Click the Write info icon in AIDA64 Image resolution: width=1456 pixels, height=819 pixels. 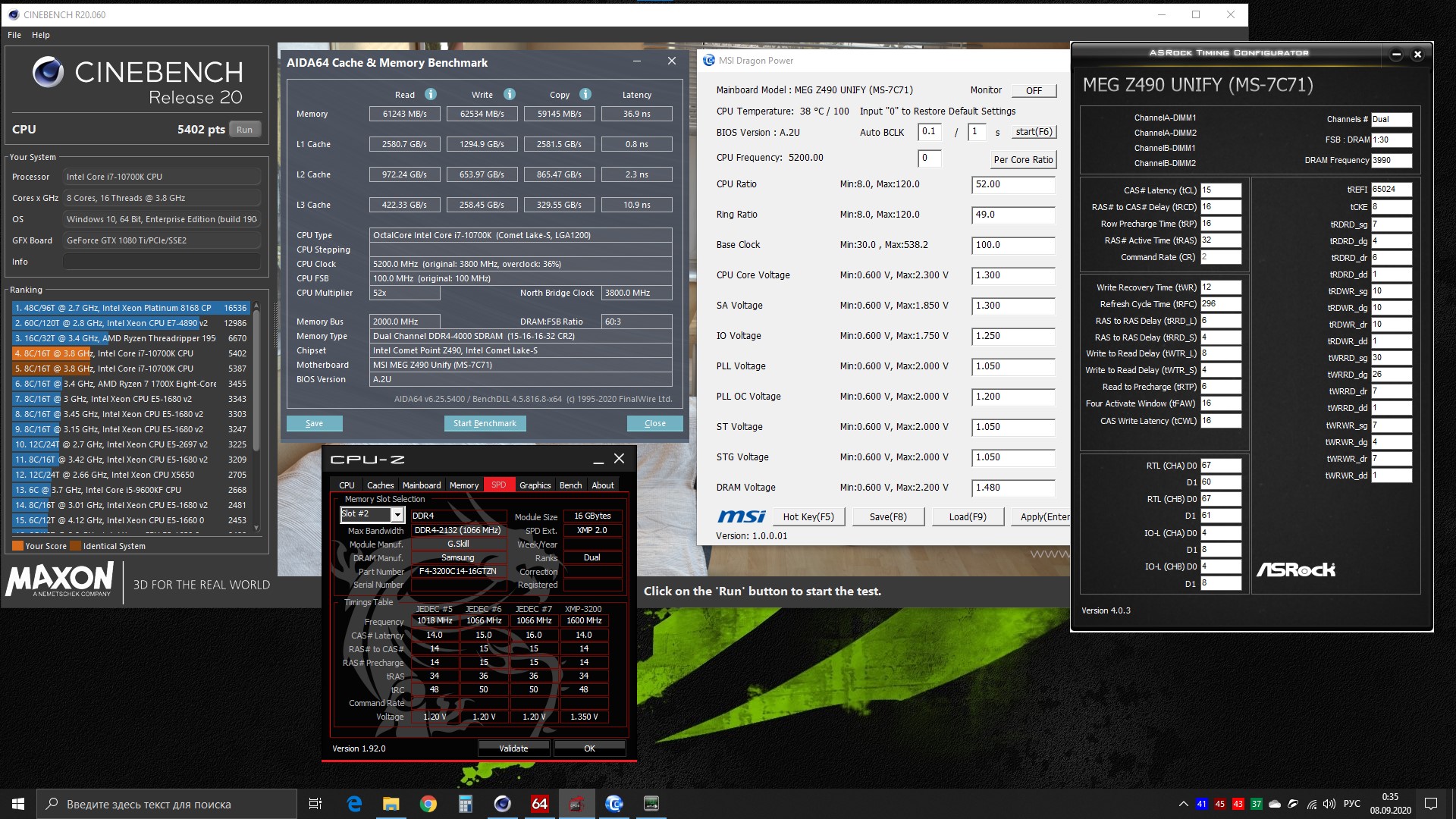510,94
